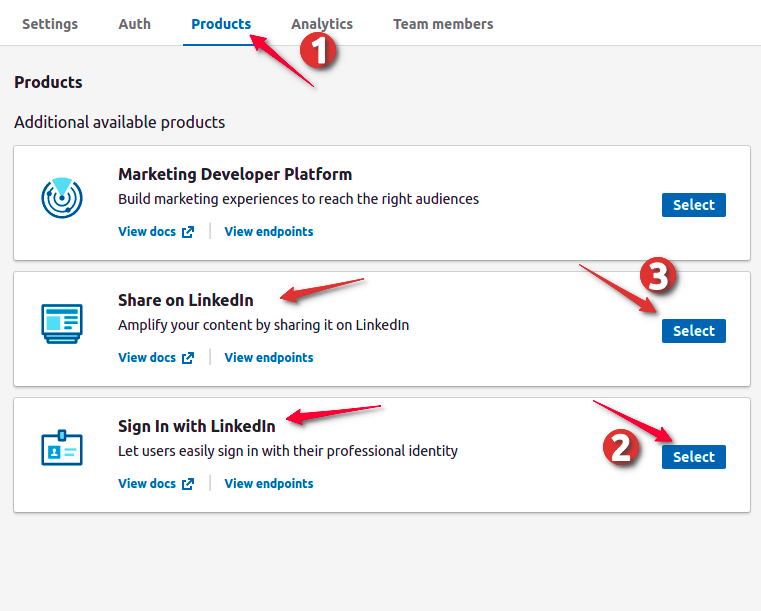Go to the Team members tab
Image resolution: width=761 pixels, height=611 pixels.
pyautogui.click(x=443, y=24)
